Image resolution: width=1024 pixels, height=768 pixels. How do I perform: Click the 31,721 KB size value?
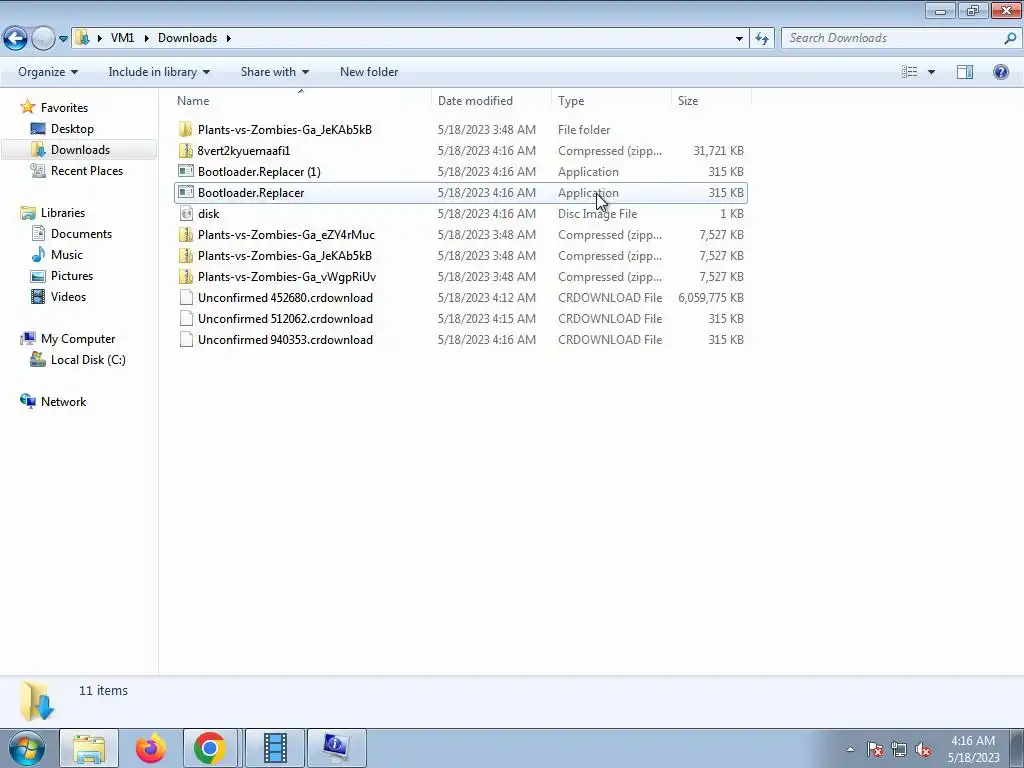718,151
